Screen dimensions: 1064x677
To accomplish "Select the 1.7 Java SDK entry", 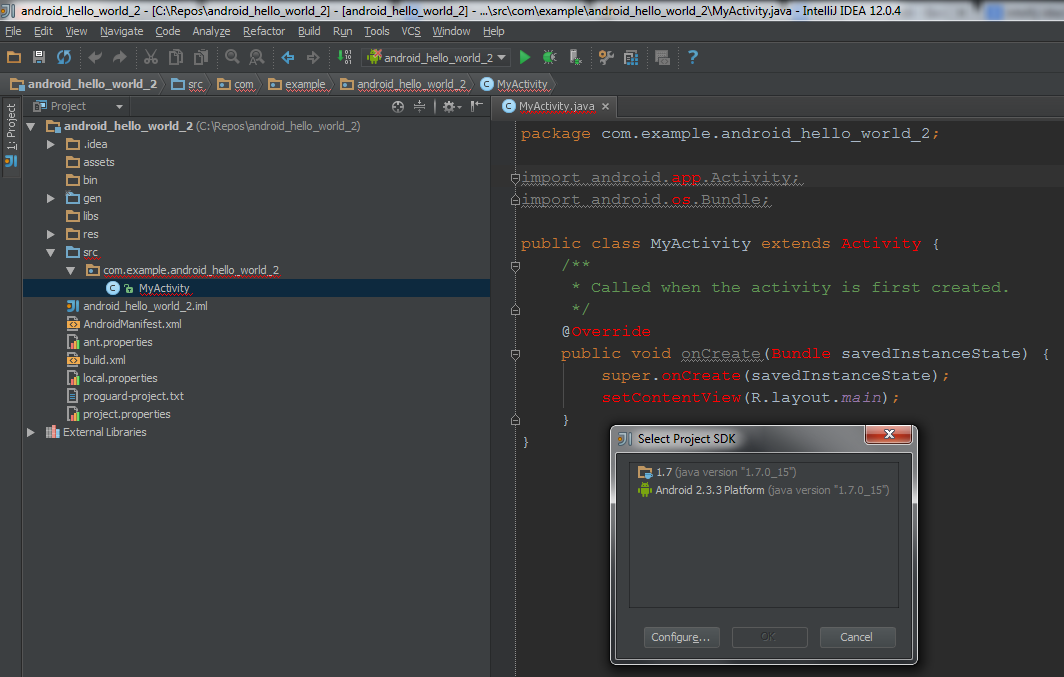I will (x=764, y=472).
